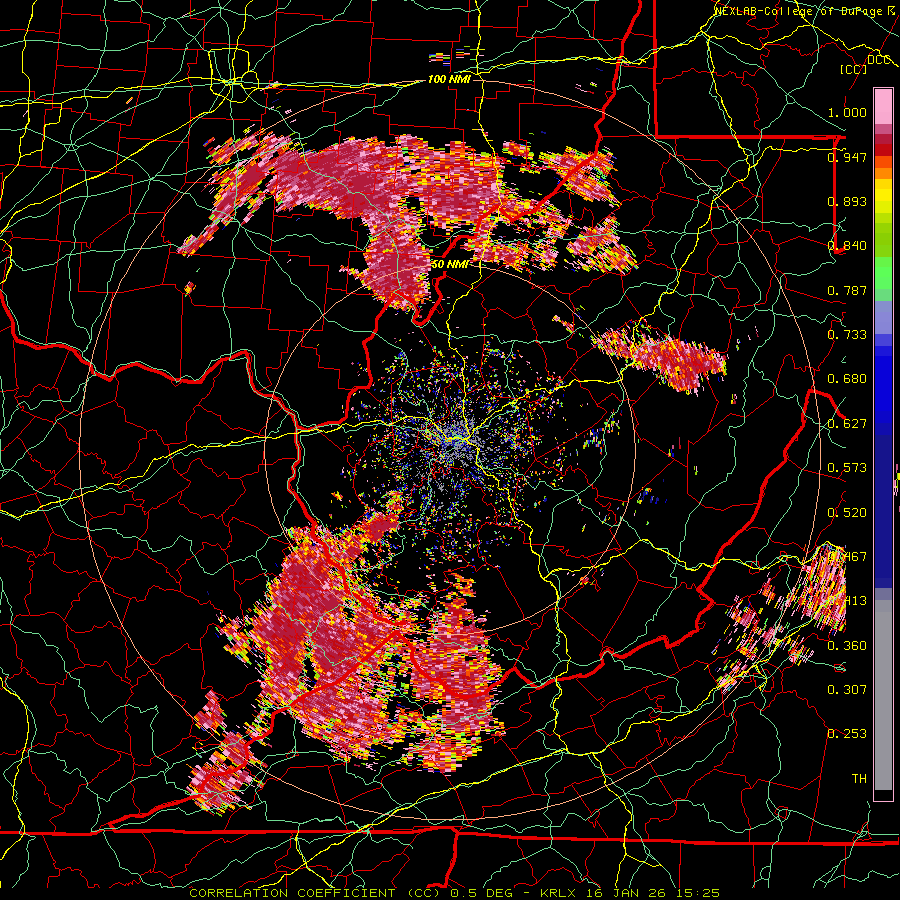This screenshot has height=900, width=900.
Task: Select the 1.000 legend value
Action: pyautogui.click(x=847, y=112)
